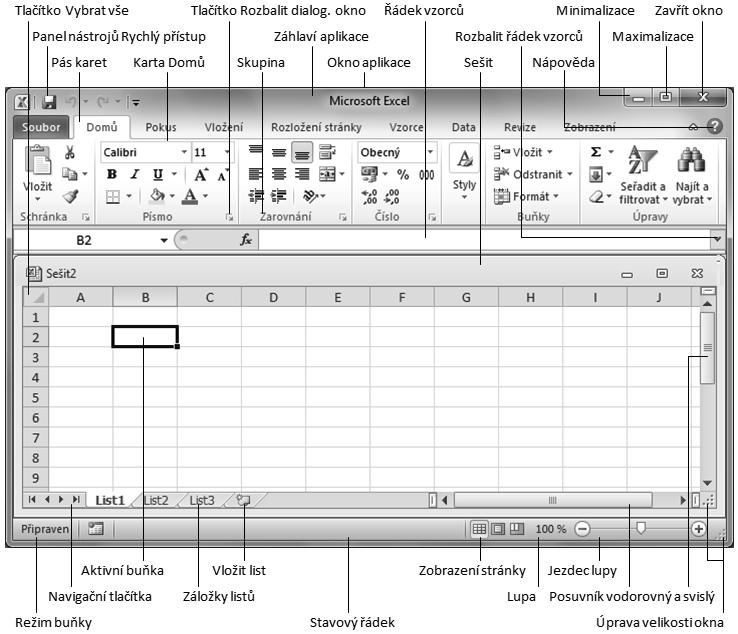The image size is (738, 634).
Task: Switch to the Data tab
Action: point(464,128)
